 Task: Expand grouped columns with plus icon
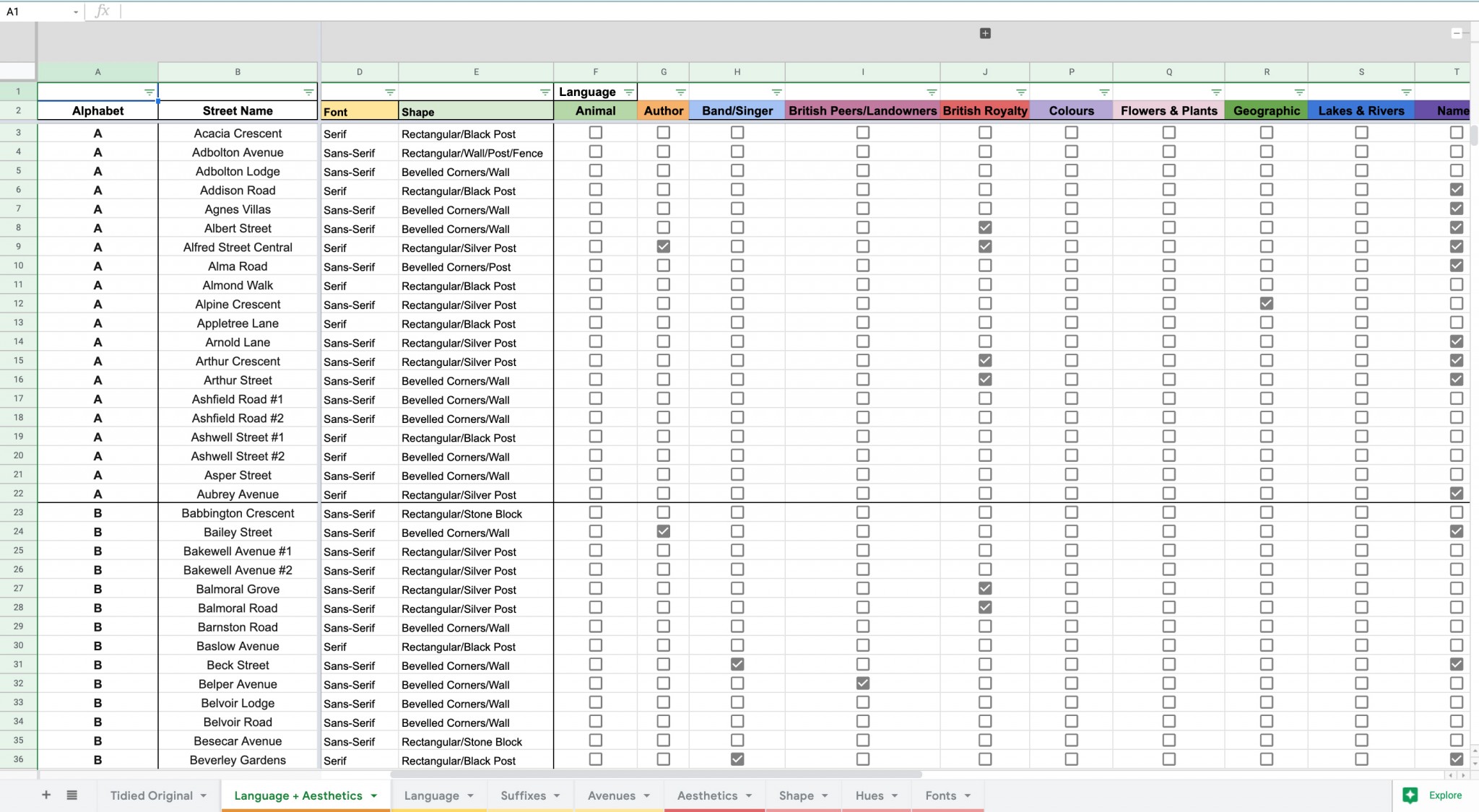(x=985, y=33)
